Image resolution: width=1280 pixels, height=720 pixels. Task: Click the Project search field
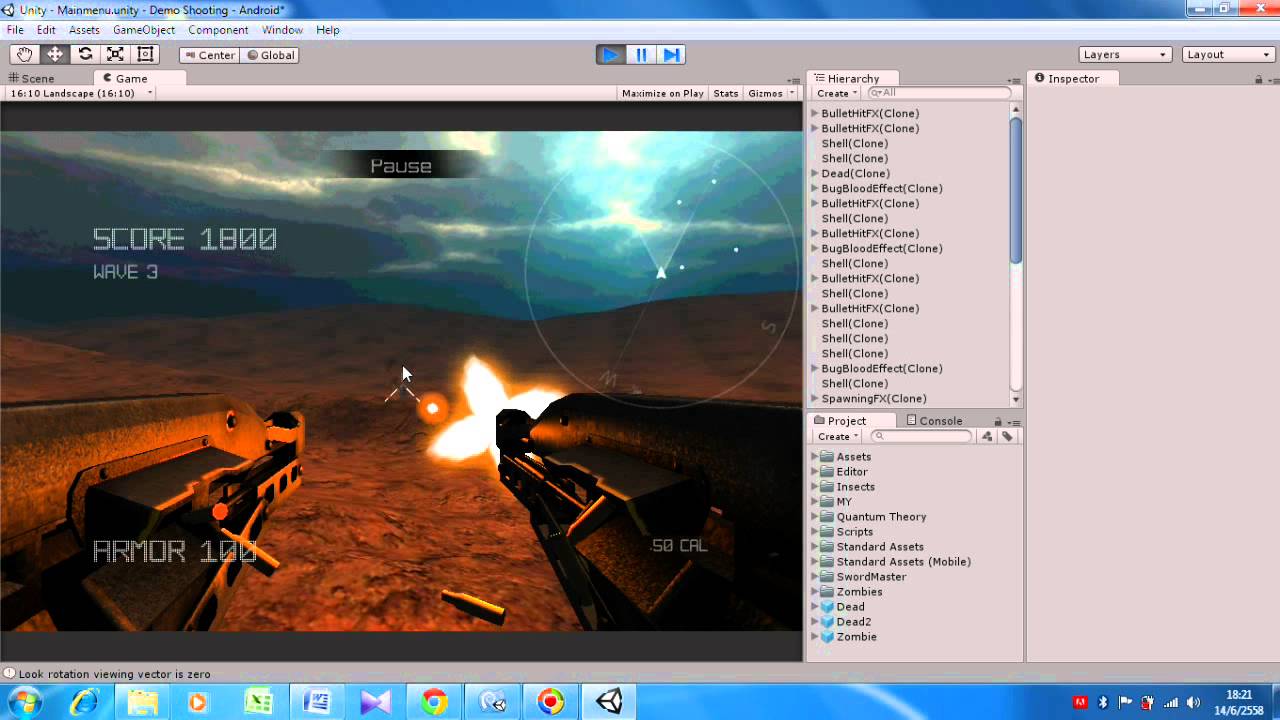point(922,437)
